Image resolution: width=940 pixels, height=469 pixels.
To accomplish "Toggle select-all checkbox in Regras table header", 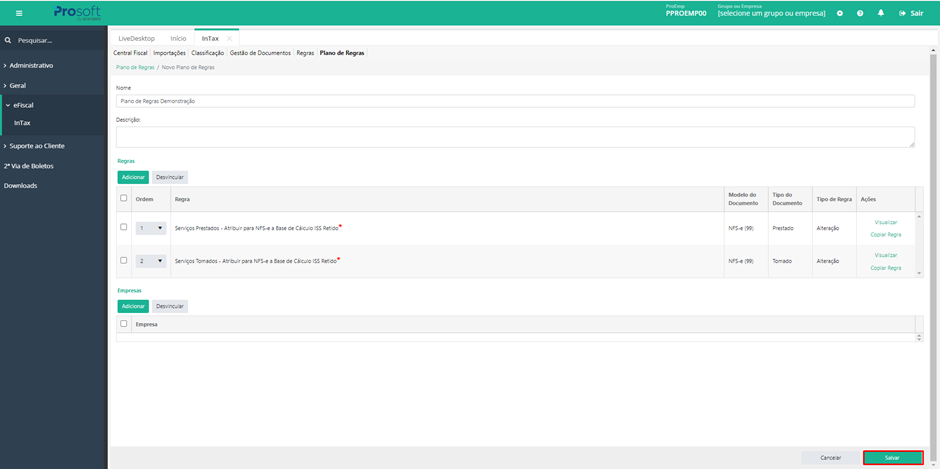I will tap(123, 198).
